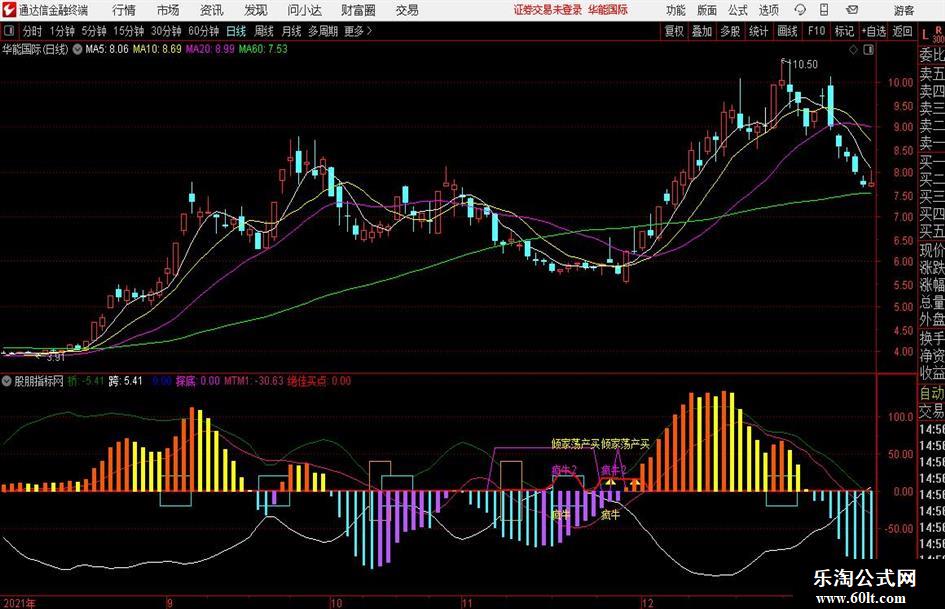Image resolution: width=945 pixels, height=609 pixels.
Task: Open the 行情 menu
Action: pos(124,10)
